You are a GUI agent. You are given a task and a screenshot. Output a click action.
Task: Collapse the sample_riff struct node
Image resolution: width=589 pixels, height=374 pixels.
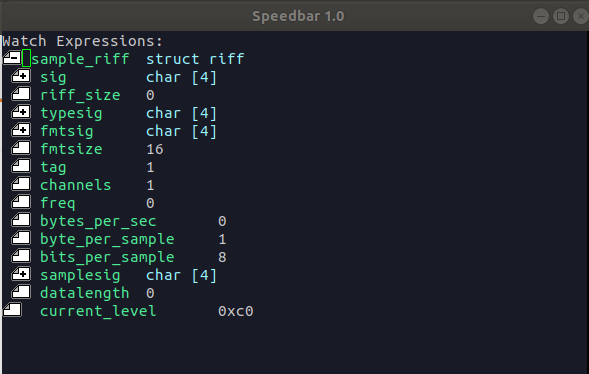[x=12, y=58]
